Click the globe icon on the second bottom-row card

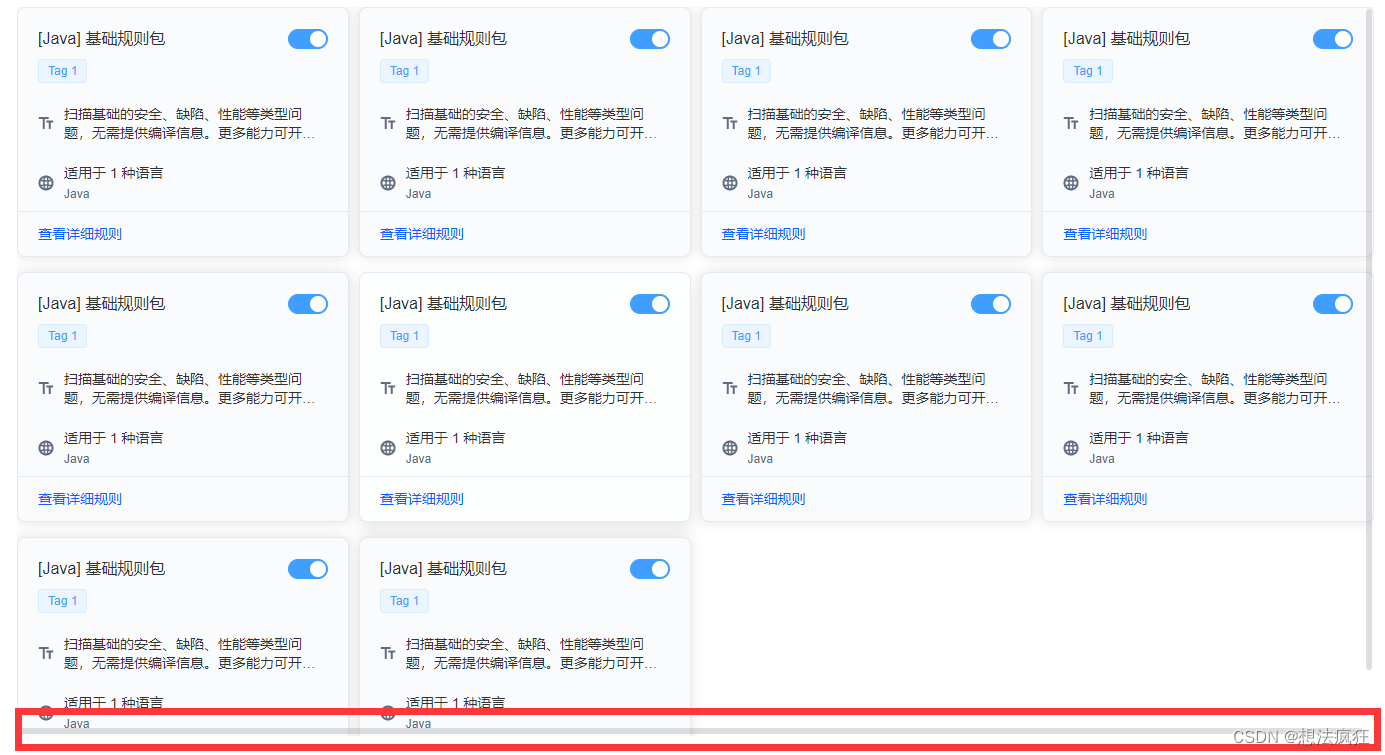pyautogui.click(x=388, y=712)
